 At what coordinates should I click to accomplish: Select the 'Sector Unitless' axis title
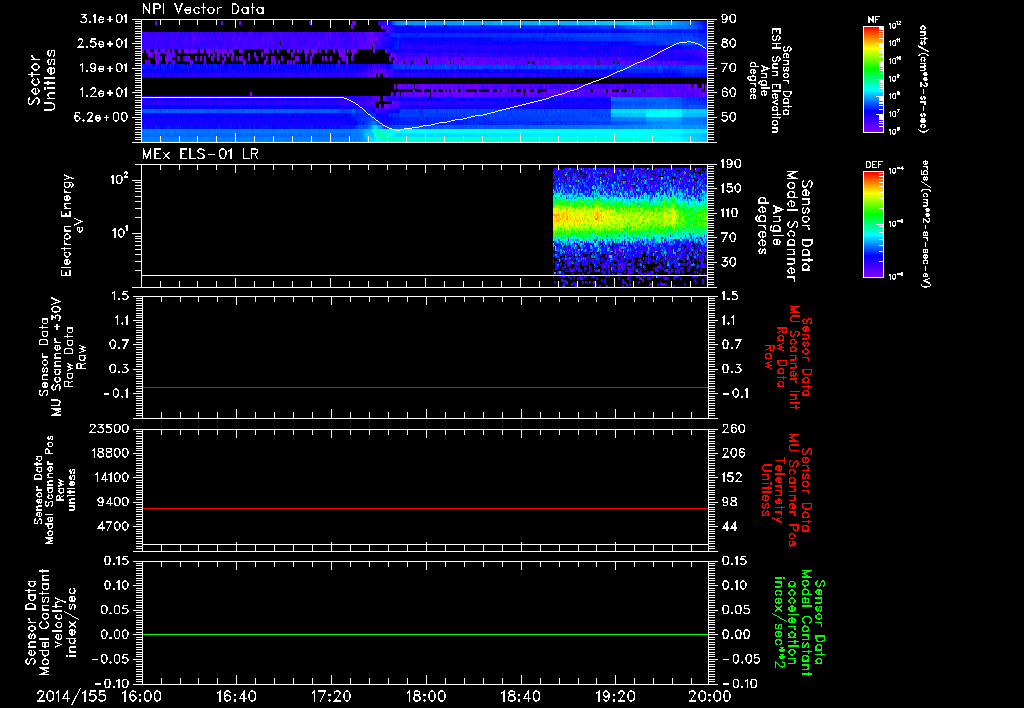point(42,80)
